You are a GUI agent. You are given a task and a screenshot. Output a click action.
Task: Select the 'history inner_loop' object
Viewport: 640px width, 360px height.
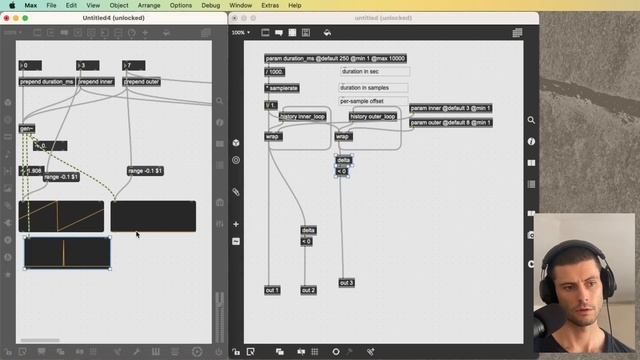302,117
